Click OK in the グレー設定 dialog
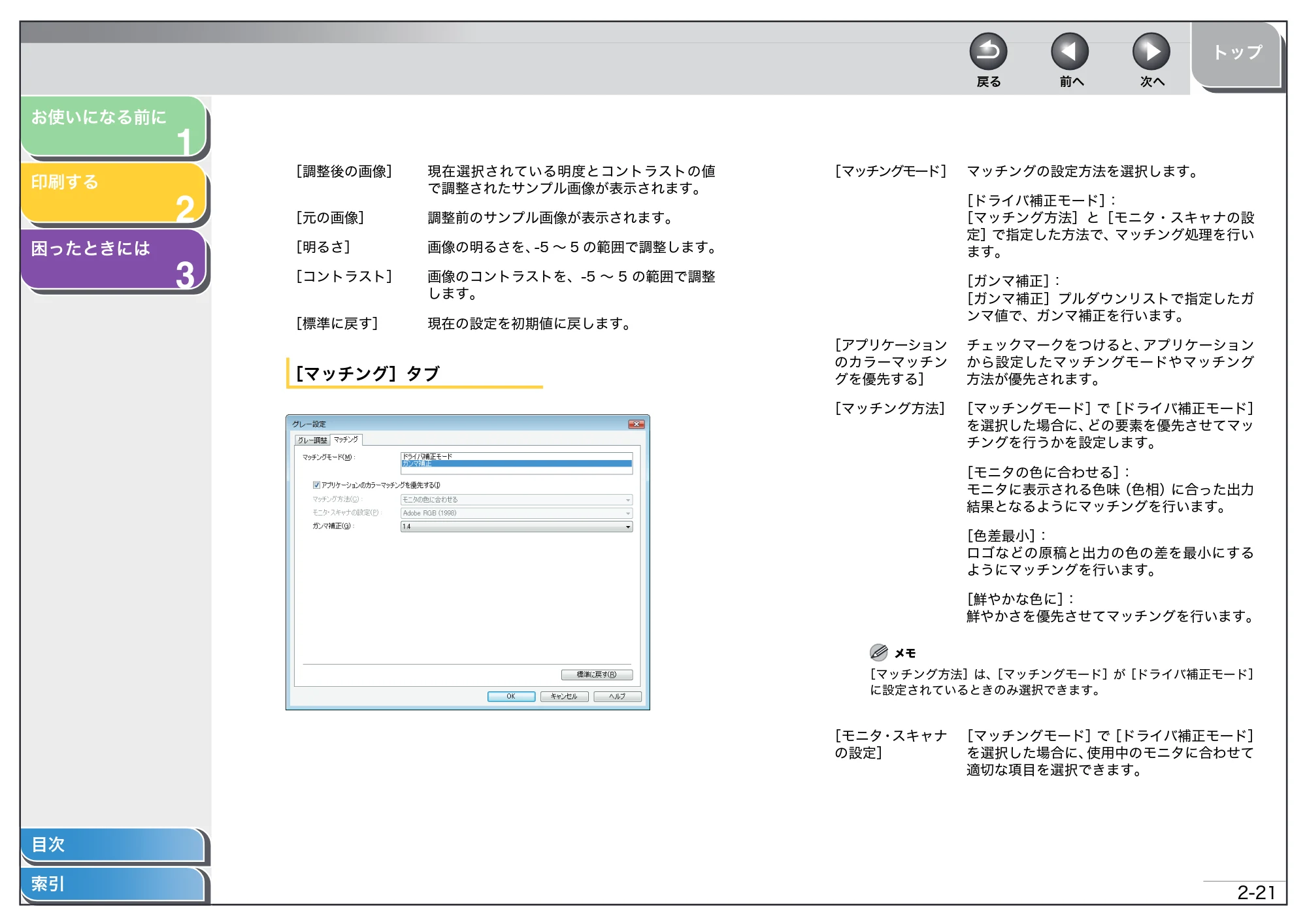The image size is (1307, 924). coord(511,697)
